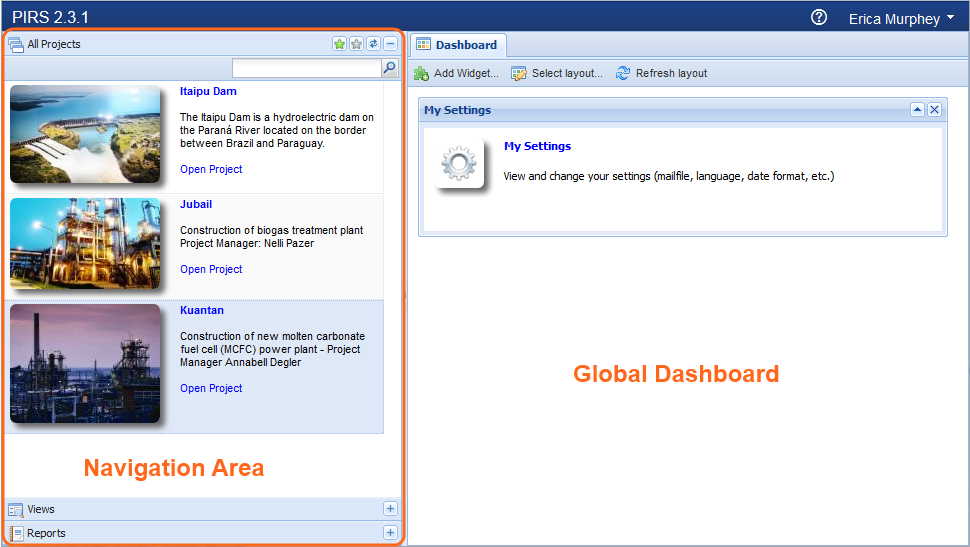
Task: Collapse the My Settings widget
Action: coord(917,110)
